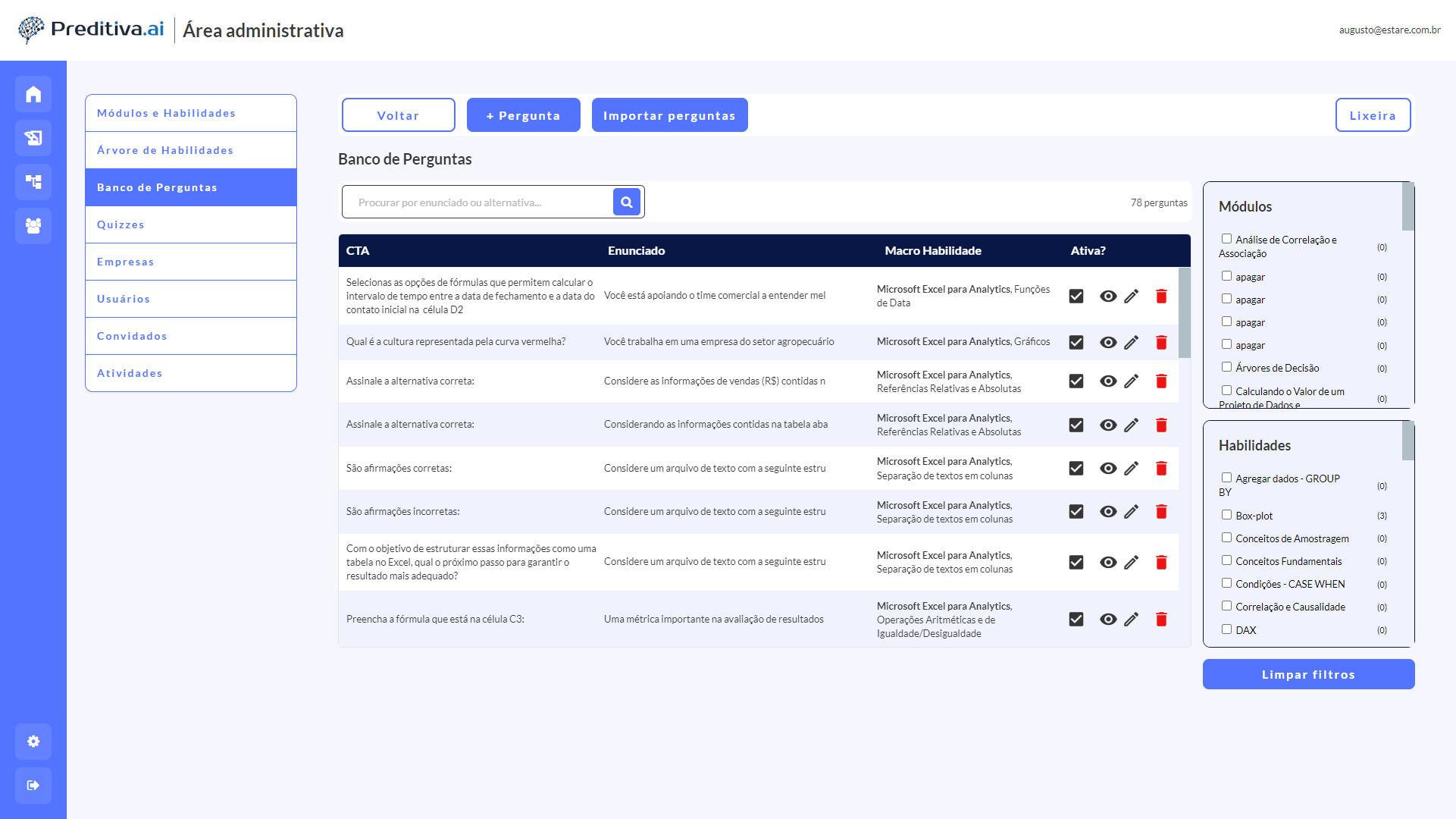This screenshot has width=1456, height=819.
Task: Click the 'Voltar' button
Action: [x=399, y=115]
